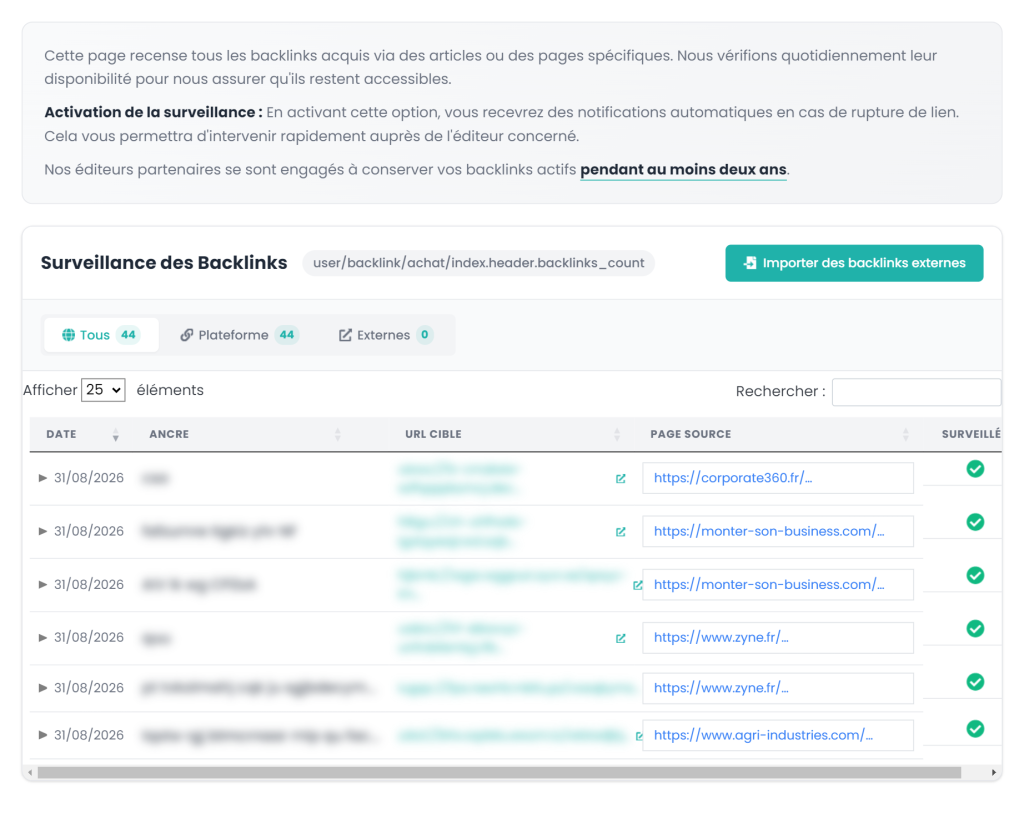The width and height of the screenshot is (1024, 824).
Task: Expand the agri-industries.com row
Action: click(x=43, y=735)
